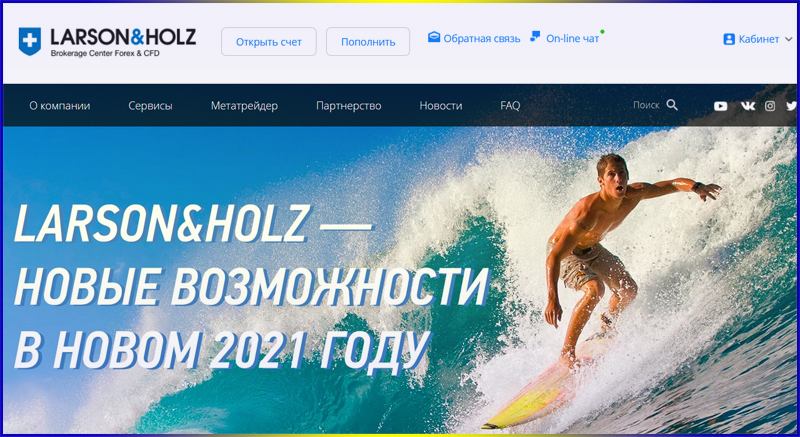
Task: Open the YouTube social icon
Action: pyautogui.click(x=720, y=106)
